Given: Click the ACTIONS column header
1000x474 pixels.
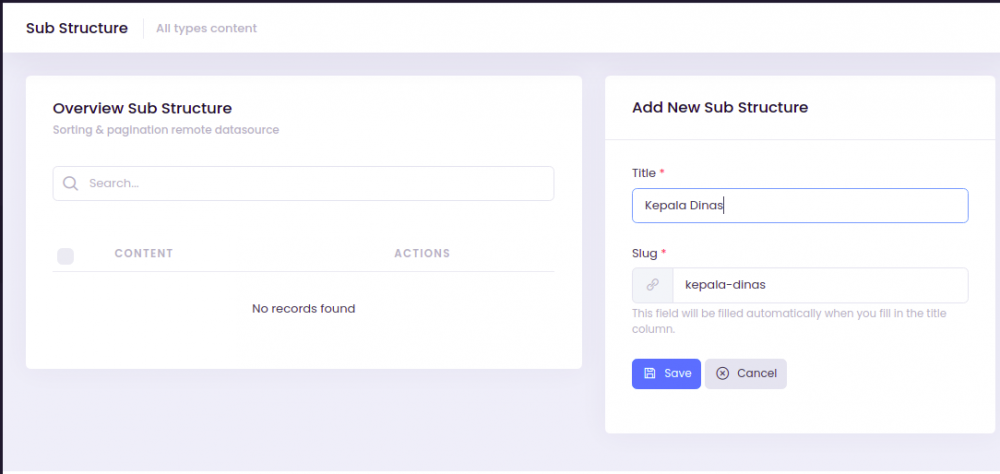Looking at the screenshot, I should click(421, 254).
